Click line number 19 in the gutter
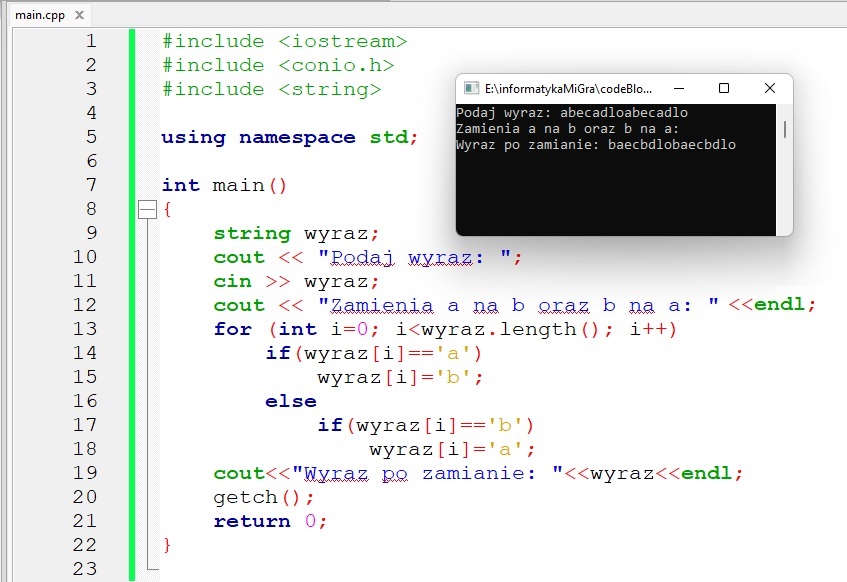The image size is (847, 582). pos(85,473)
